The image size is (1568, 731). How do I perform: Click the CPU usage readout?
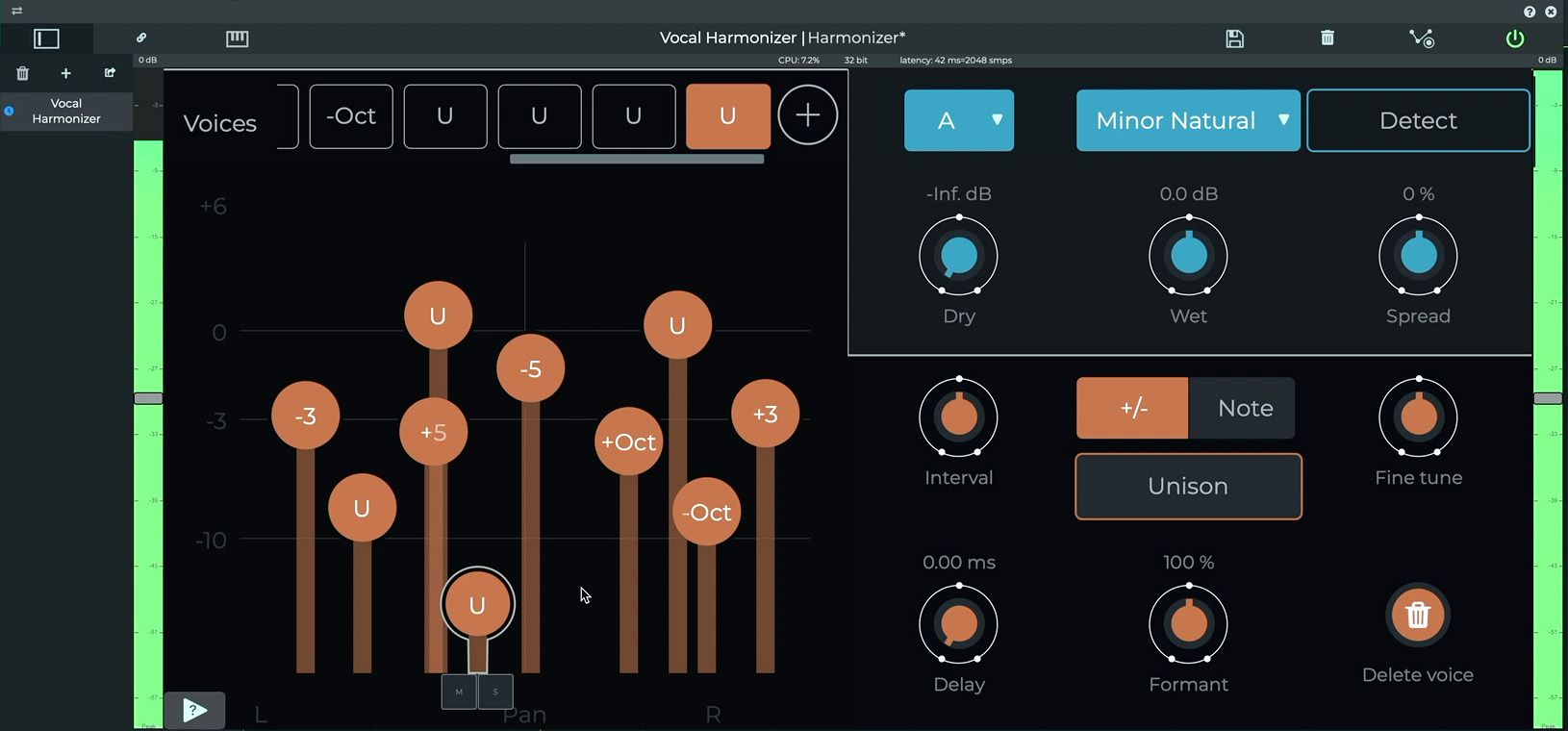(x=798, y=61)
